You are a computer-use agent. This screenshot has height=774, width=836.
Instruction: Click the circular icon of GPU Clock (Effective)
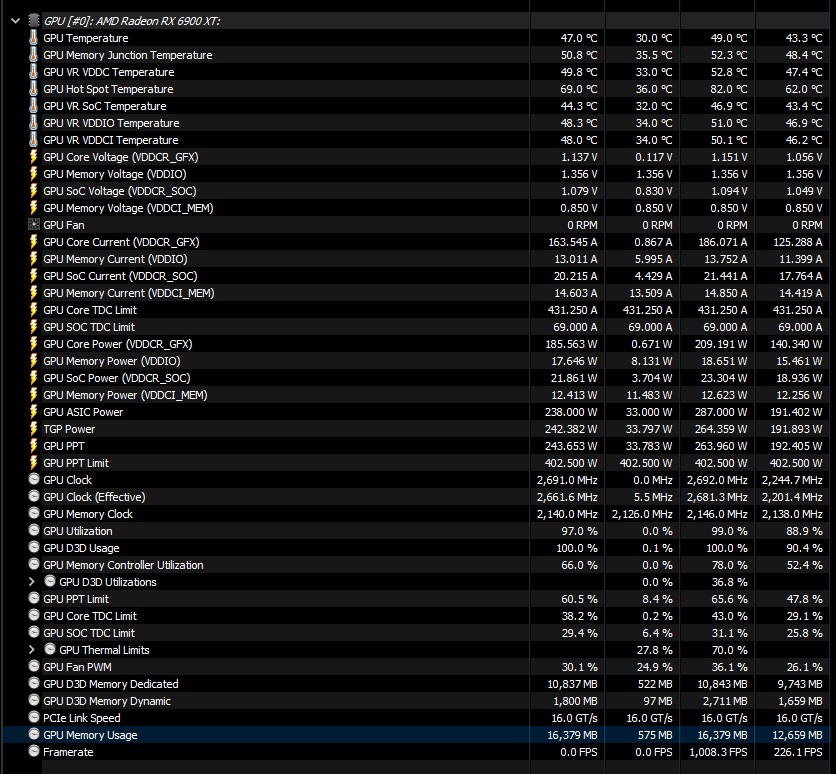pos(34,496)
